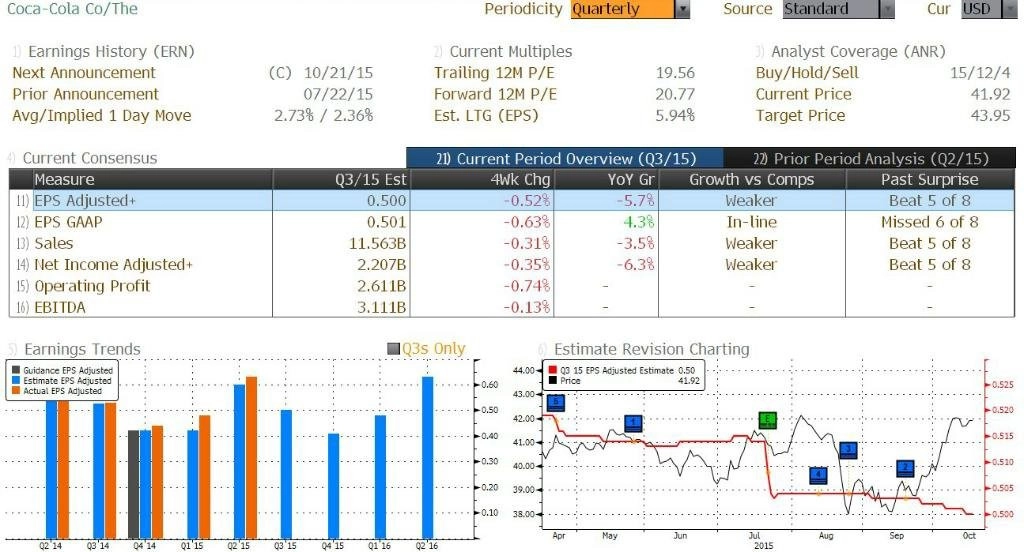1024x552 pixels.
Task: Click the Next Announcement date 10/21/15
Action: pyautogui.click(x=338, y=73)
